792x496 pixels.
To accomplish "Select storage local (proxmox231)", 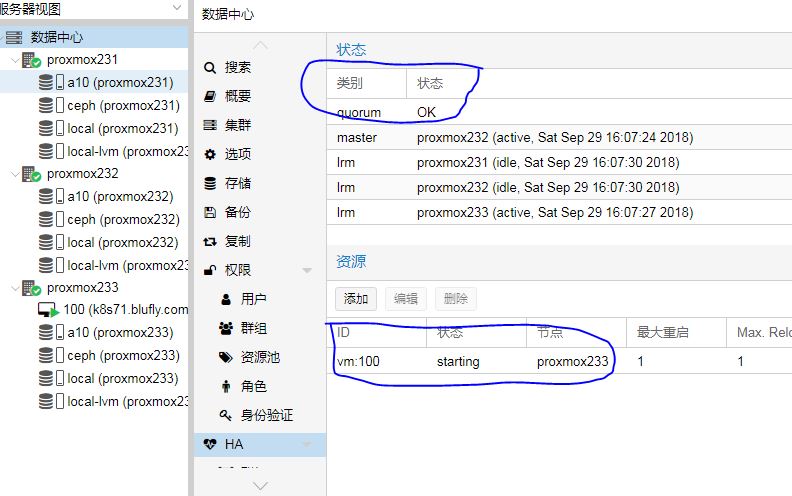I will click(123, 128).
